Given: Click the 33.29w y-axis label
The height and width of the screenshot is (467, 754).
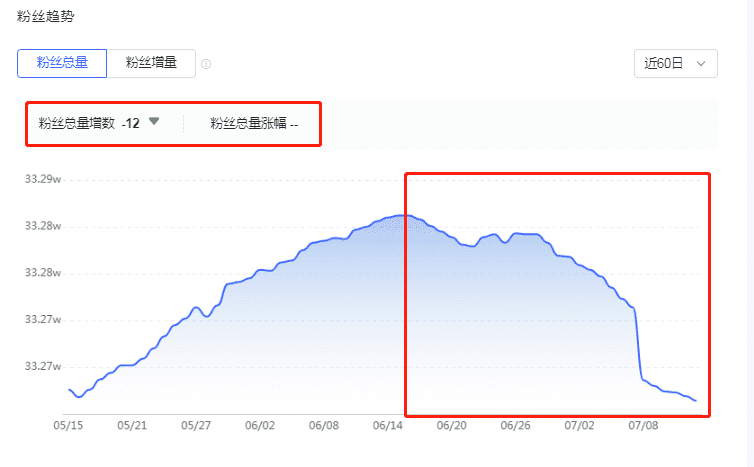Looking at the screenshot, I should pyautogui.click(x=43, y=179).
